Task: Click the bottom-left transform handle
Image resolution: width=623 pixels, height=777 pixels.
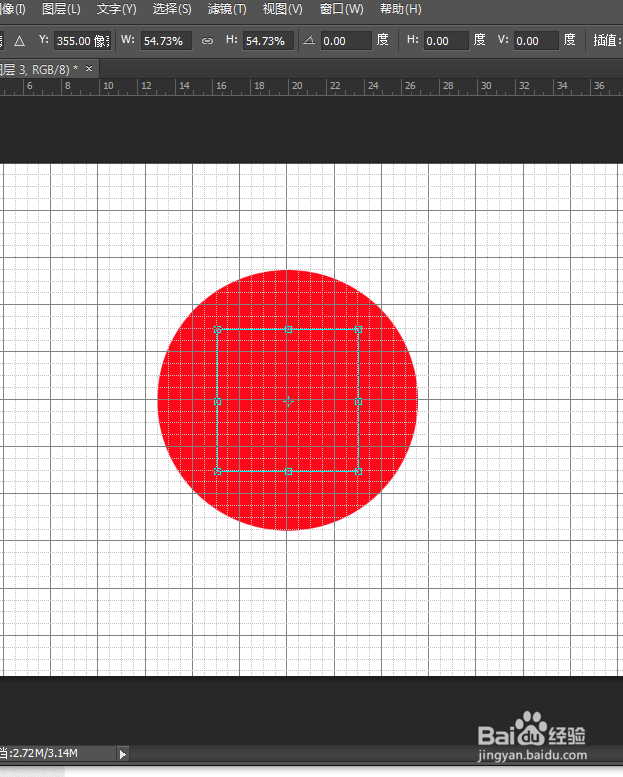Action: pyautogui.click(x=217, y=472)
